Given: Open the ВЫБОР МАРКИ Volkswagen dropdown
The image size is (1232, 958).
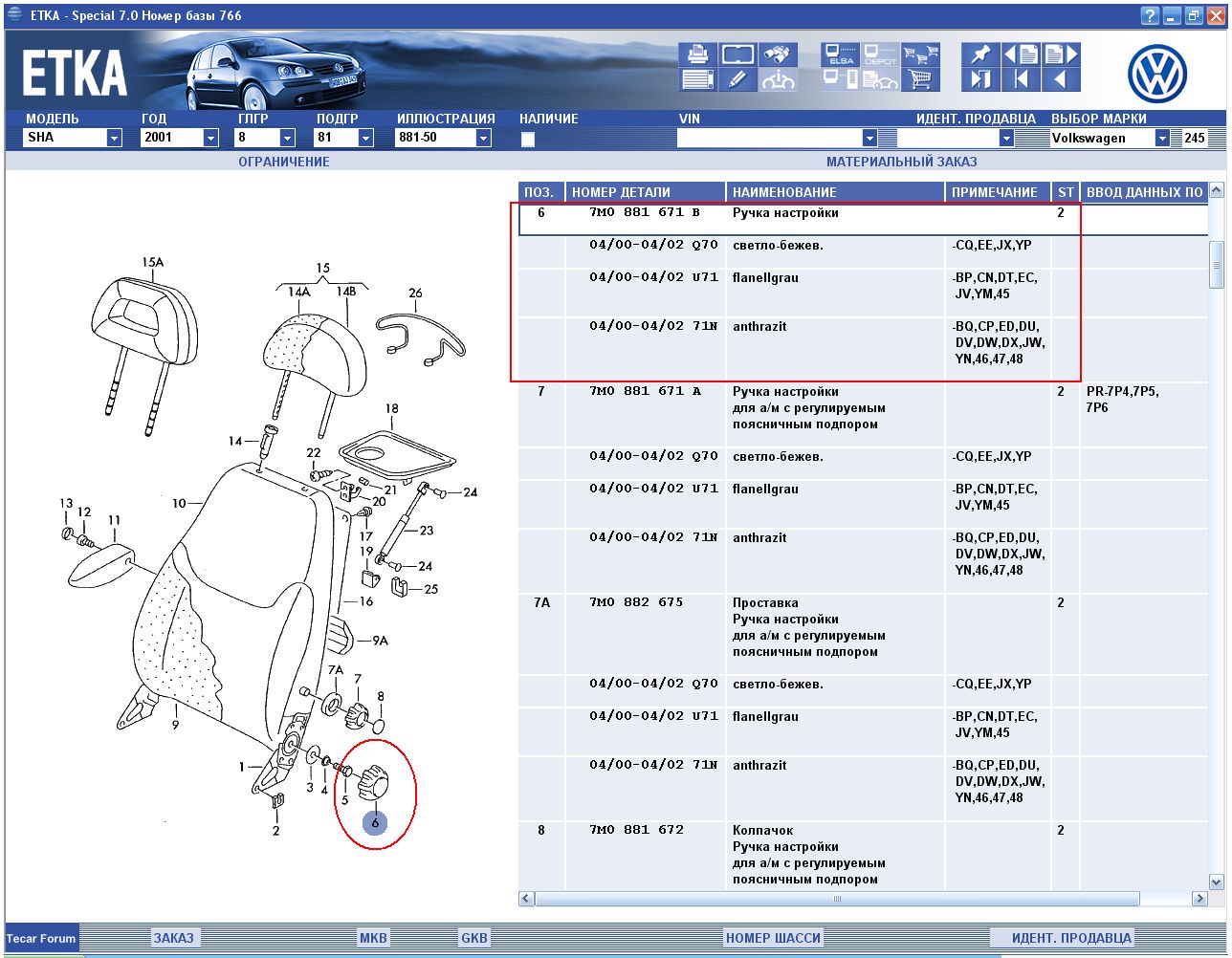Looking at the screenshot, I should (1162, 139).
